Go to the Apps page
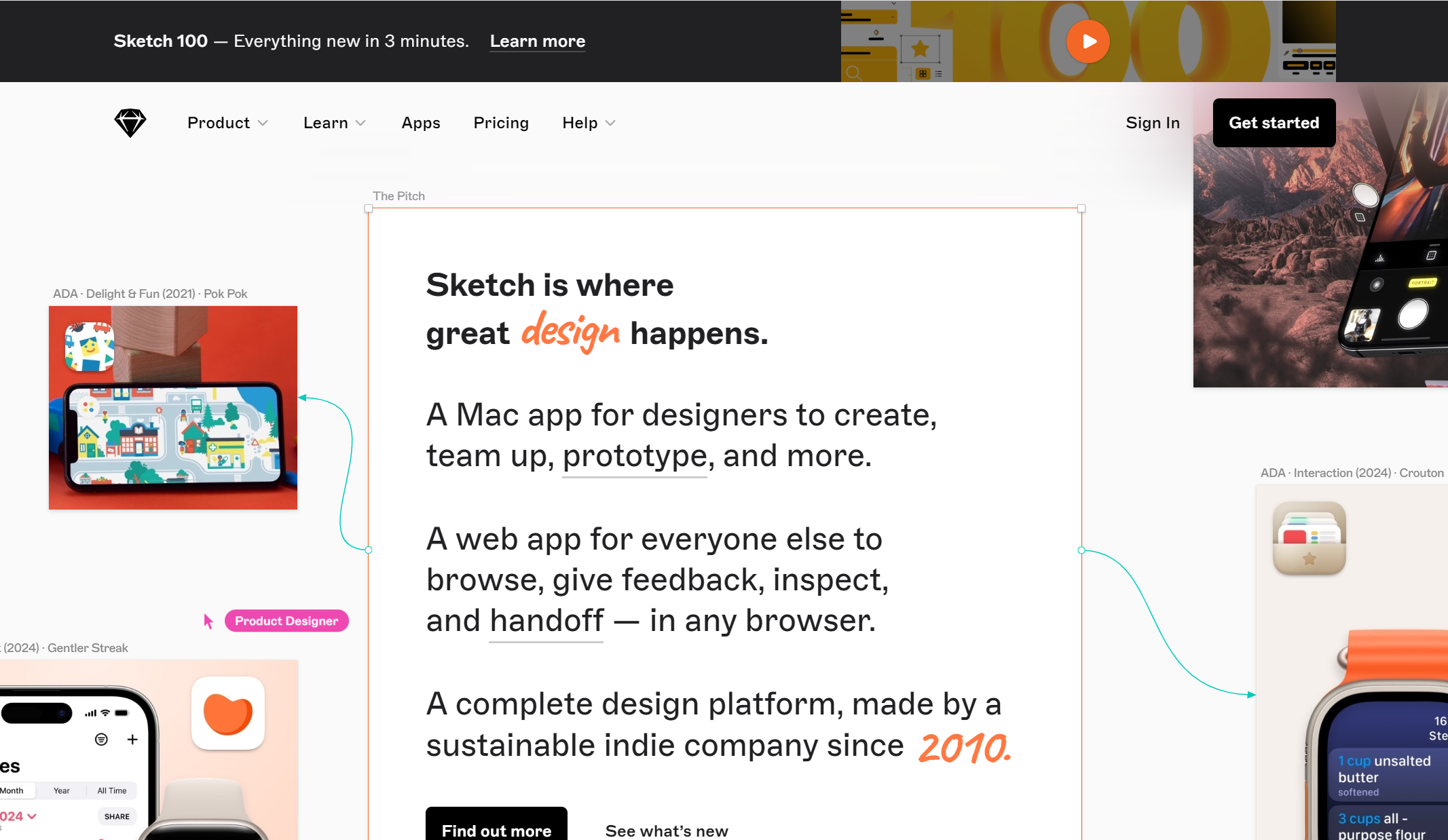The height and width of the screenshot is (840, 1448). [x=421, y=123]
